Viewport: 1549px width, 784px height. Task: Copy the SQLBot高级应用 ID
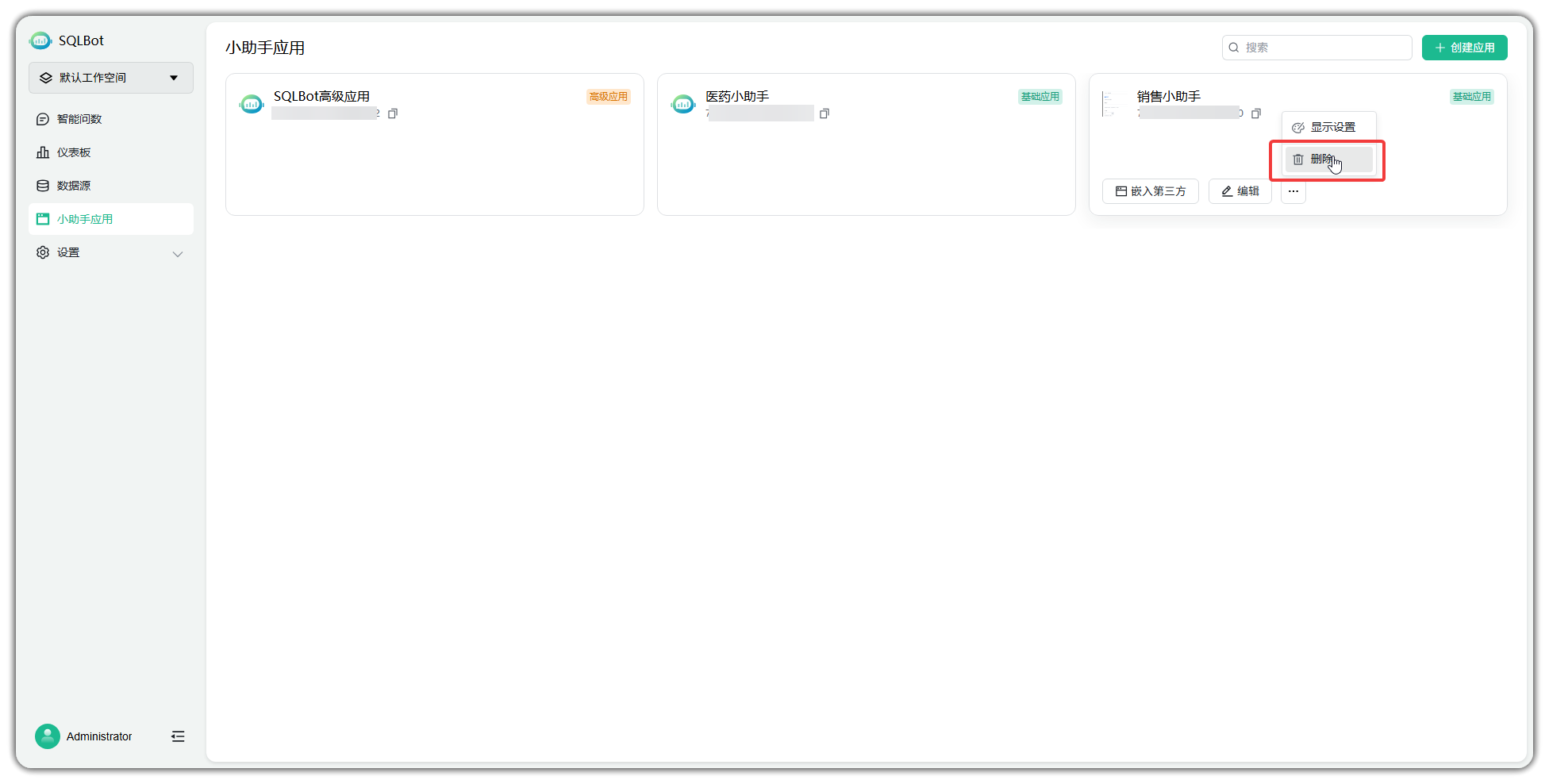click(393, 113)
